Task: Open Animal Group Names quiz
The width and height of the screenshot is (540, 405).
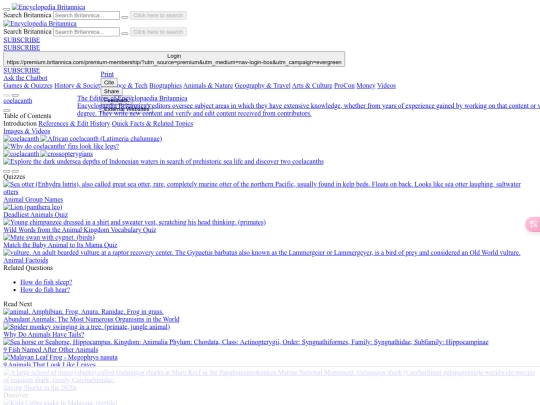Action: click(33, 199)
